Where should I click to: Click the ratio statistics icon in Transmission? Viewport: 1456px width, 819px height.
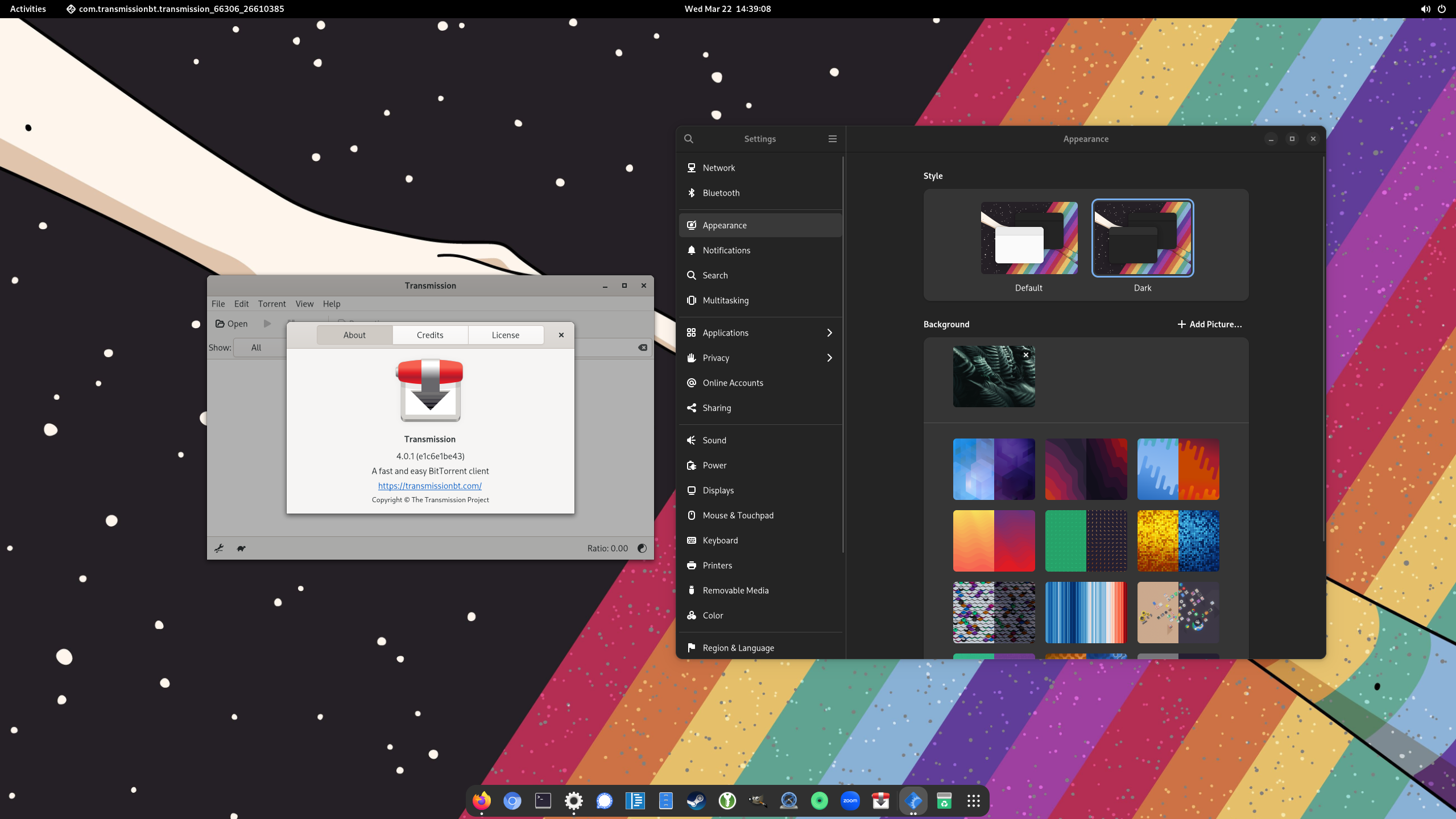click(x=642, y=548)
